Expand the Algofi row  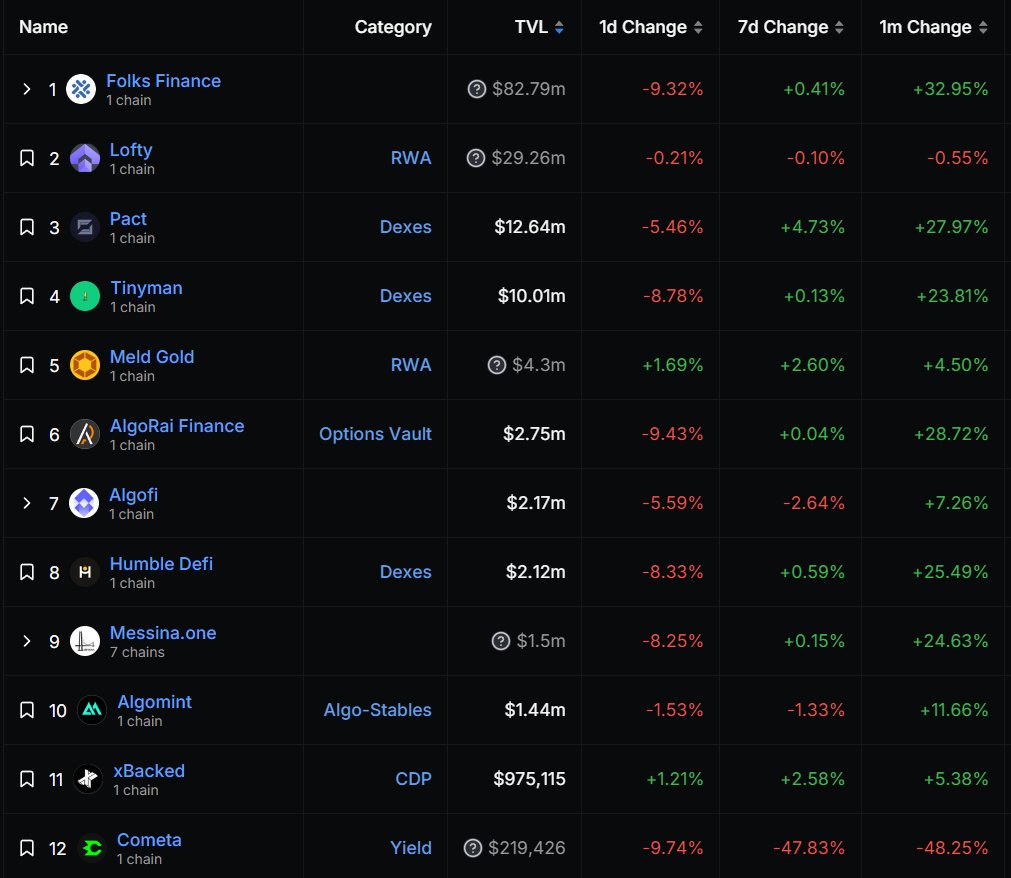26,503
